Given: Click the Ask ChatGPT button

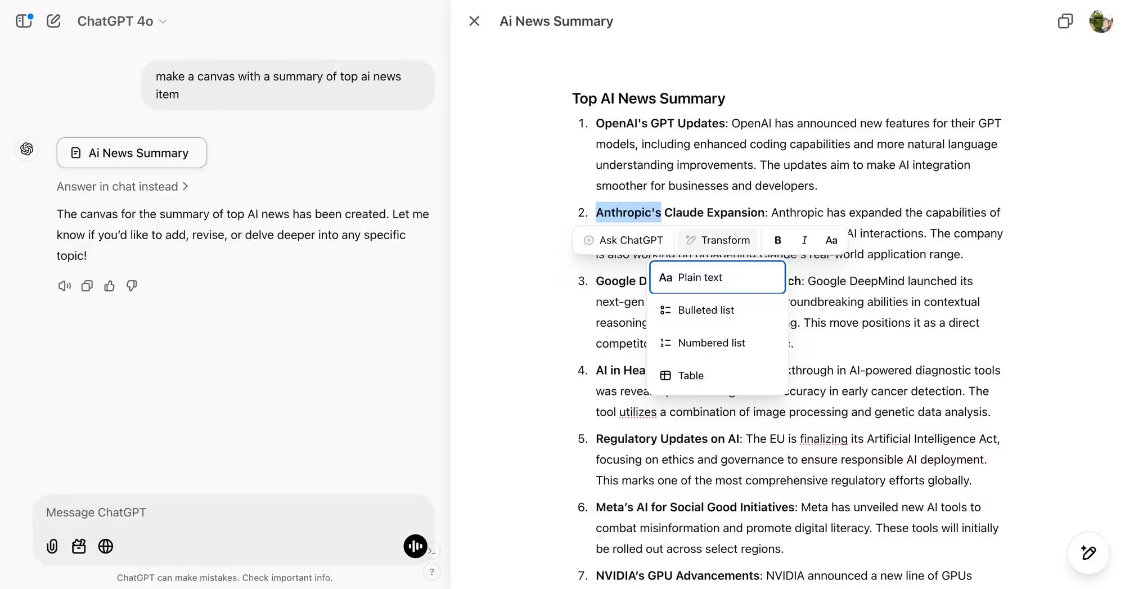Looking at the screenshot, I should tap(622, 240).
